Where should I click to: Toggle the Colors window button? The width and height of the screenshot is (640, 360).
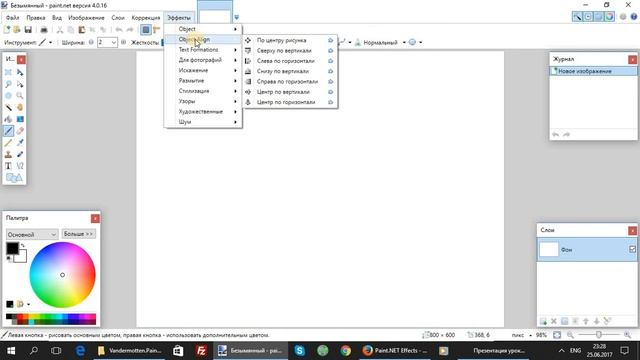coord(609,17)
